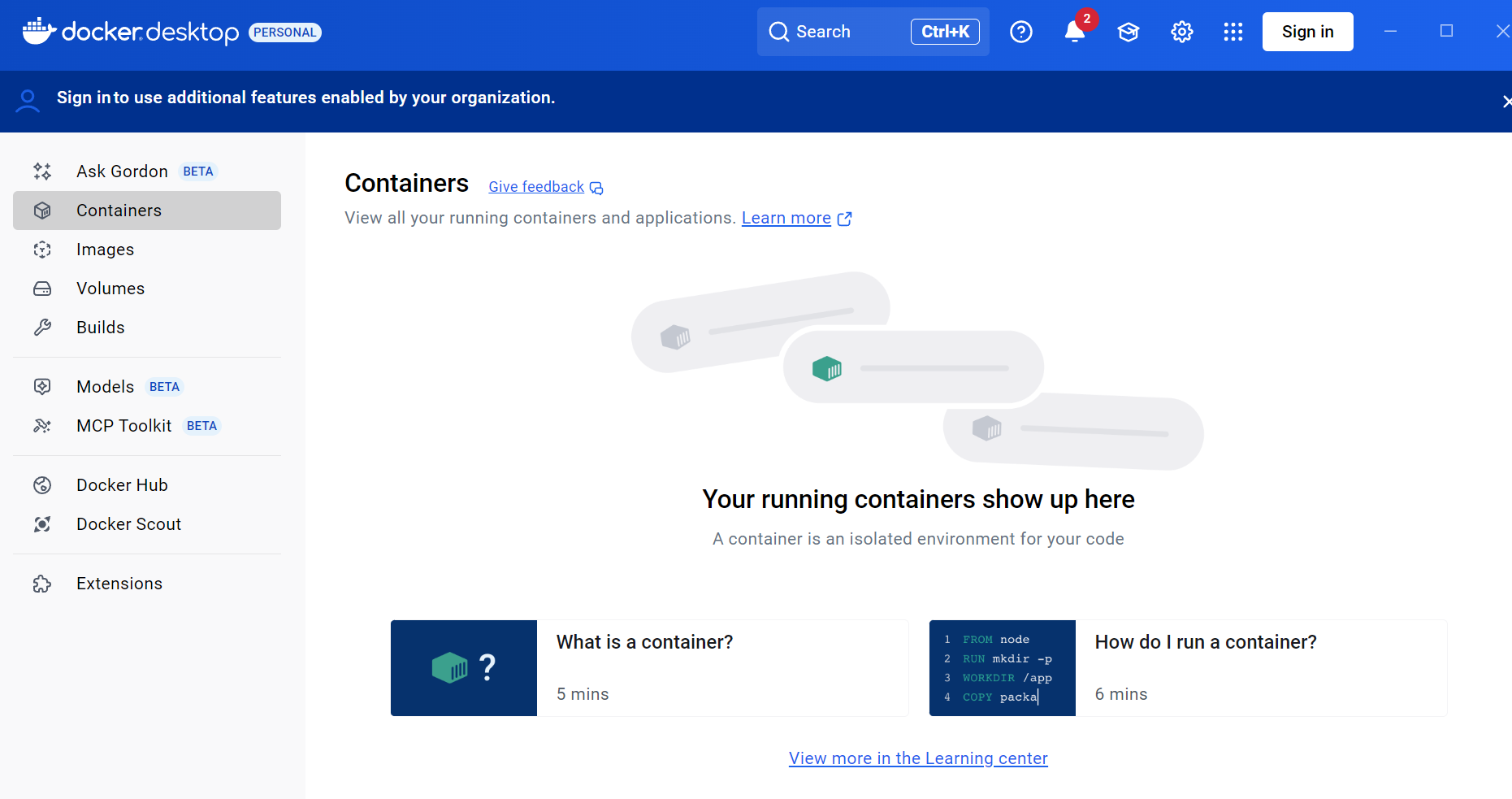
Task: Select Containers in the sidebar
Action: pyautogui.click(x=147, y=211)
